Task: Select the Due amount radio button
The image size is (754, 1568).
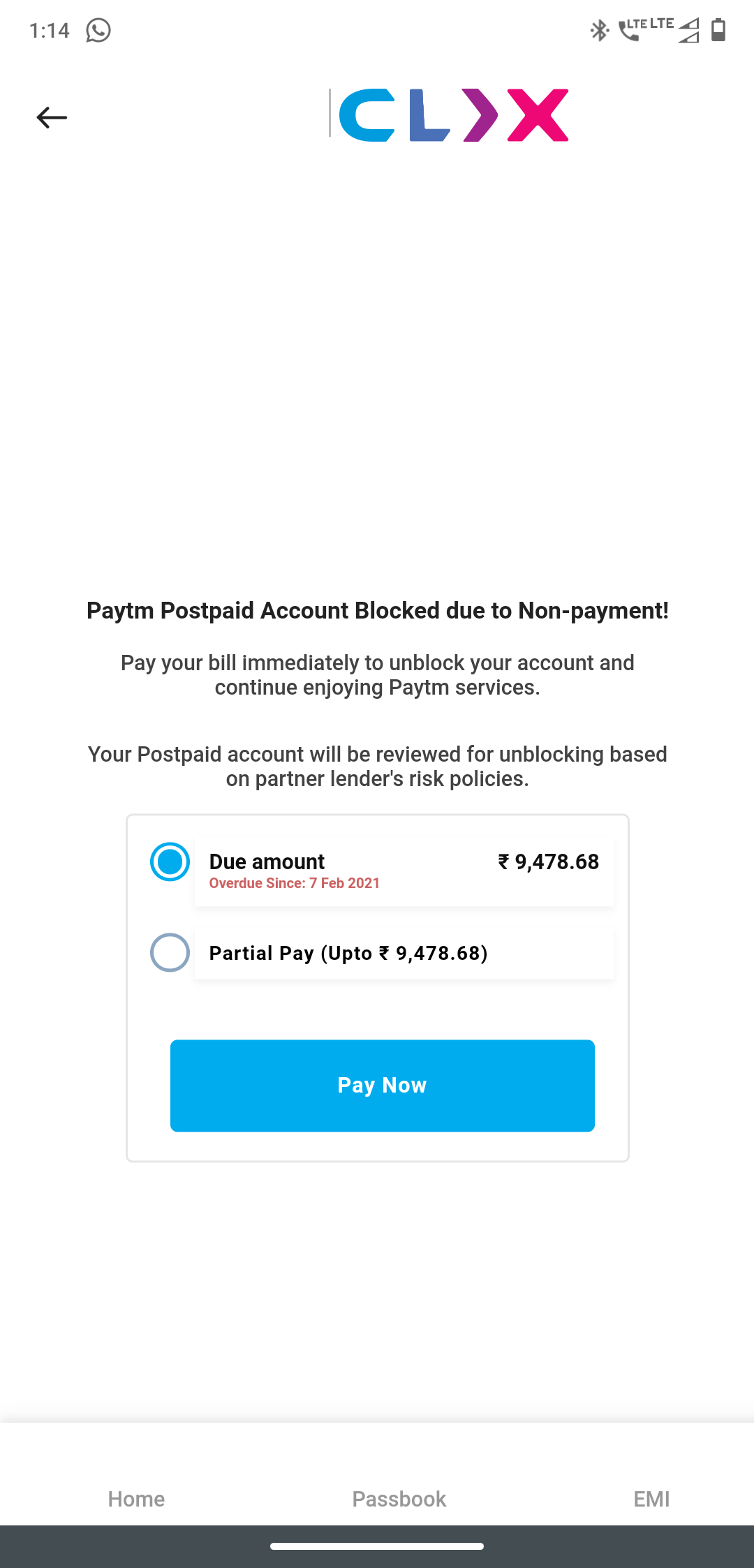Action: tap(170, 862)
